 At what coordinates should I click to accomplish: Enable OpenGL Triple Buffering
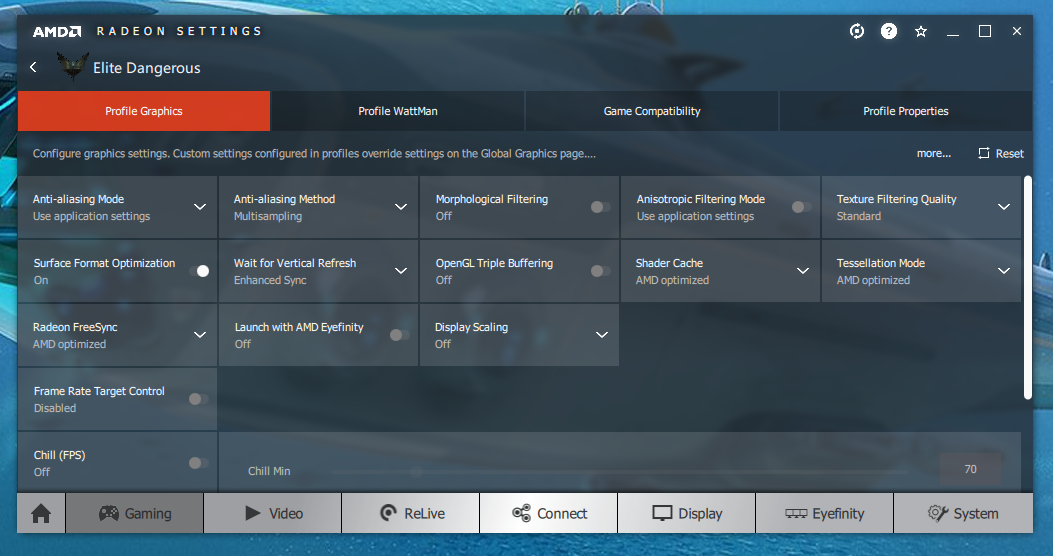click(x=600, y=271)
